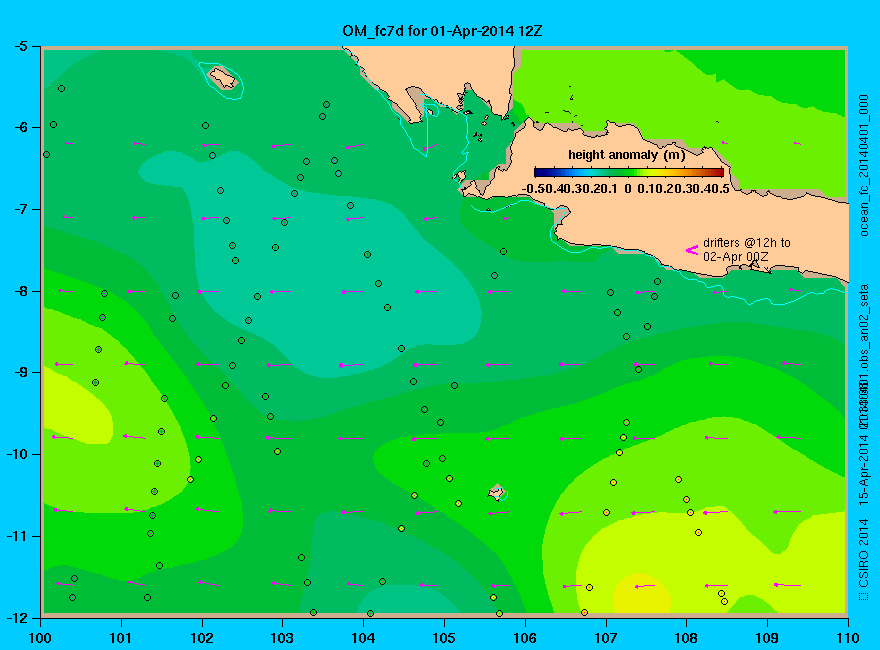Image resolution: width=880 pixels, height=650 pixels.
Task: Click latitude label "-6" on the y-axis
Action: point(20,127)
